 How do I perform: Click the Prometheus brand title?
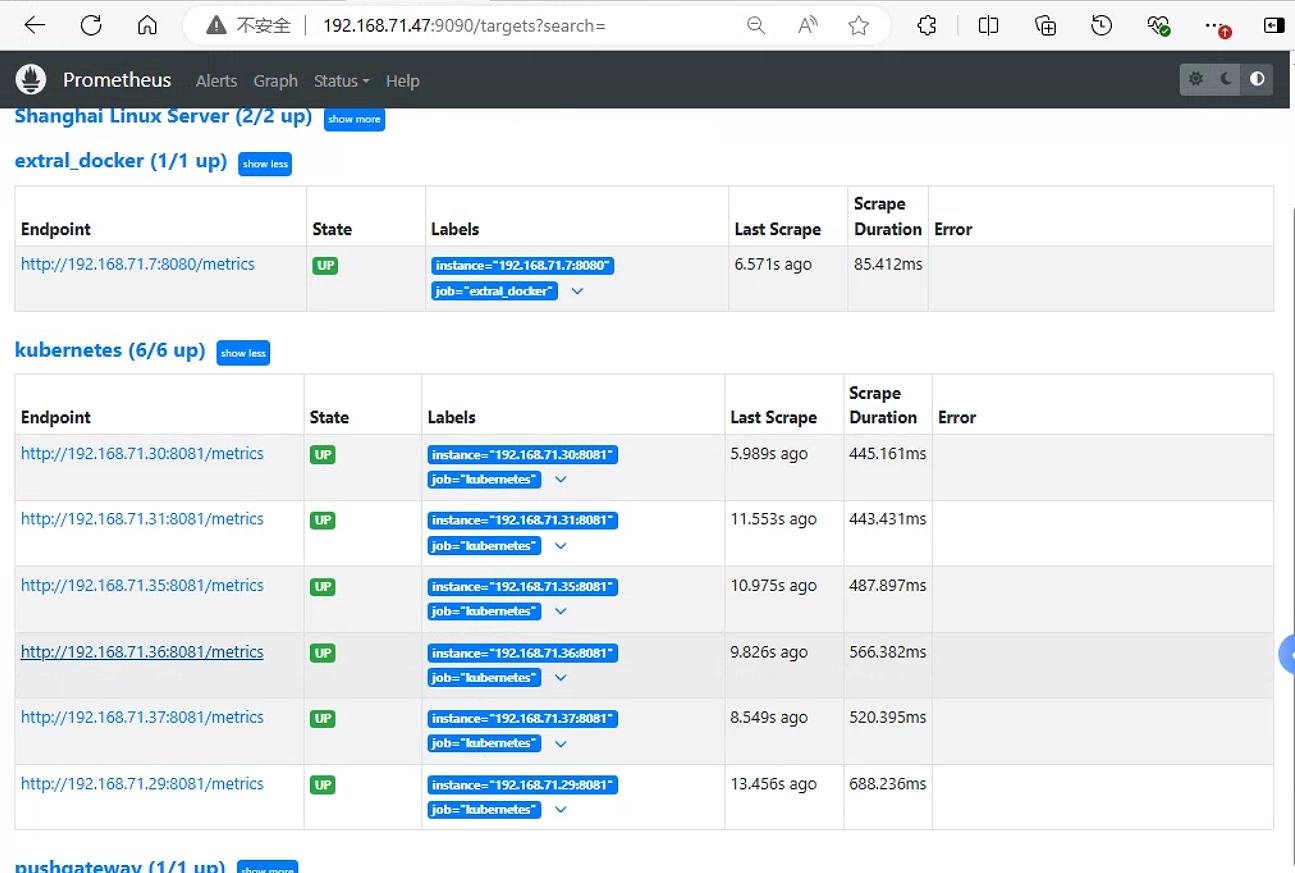(117, 80)
